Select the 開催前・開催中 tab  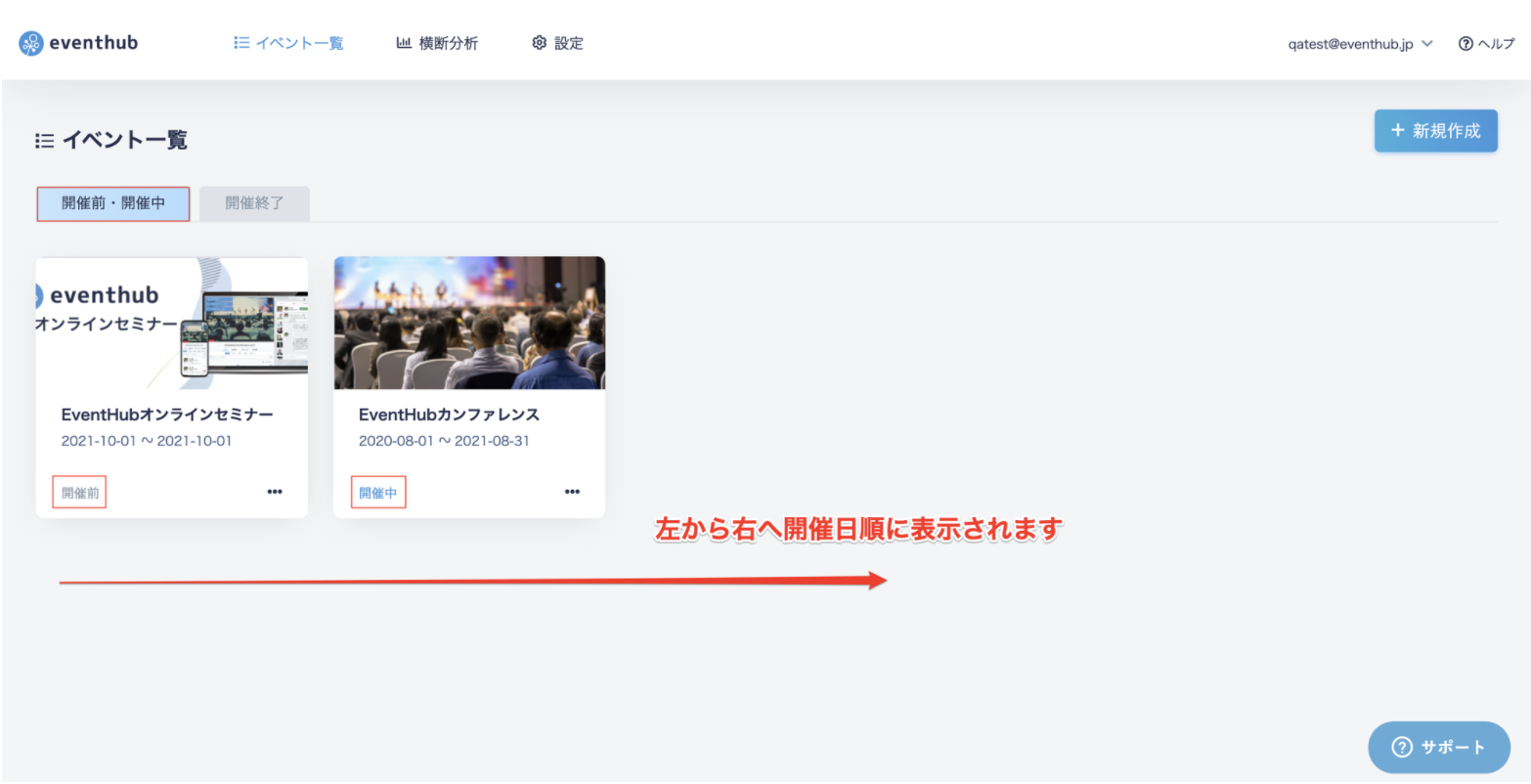(113, 203)
